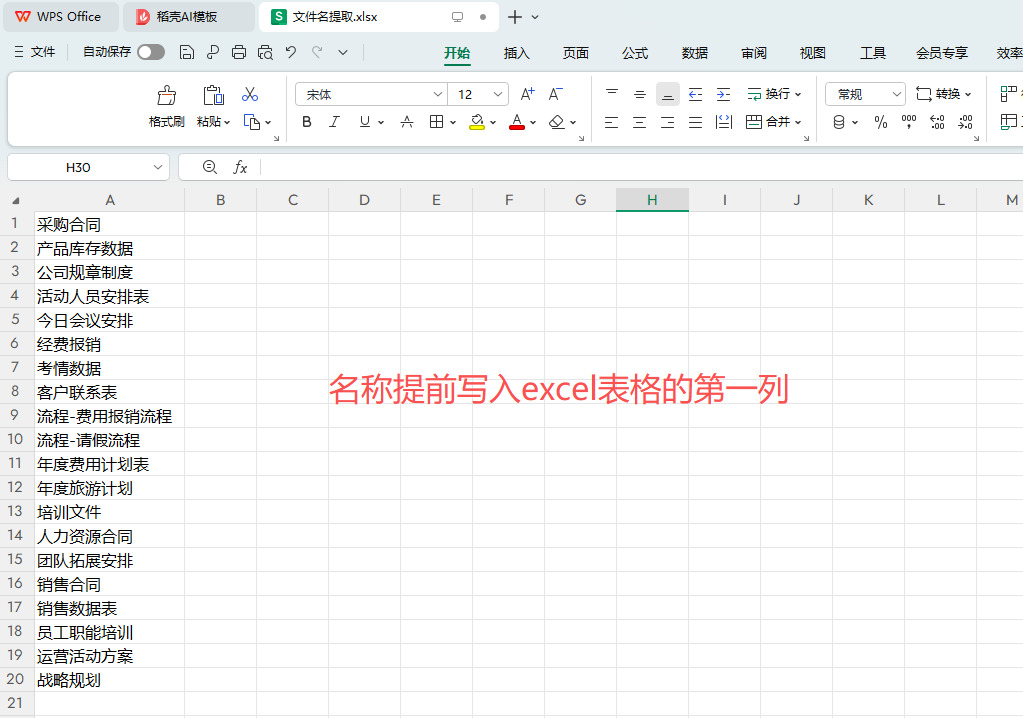Switch to 公式 (Formulas) ribbon tab
This screenshot has width=1023, height=718.
tap(635, 53)
